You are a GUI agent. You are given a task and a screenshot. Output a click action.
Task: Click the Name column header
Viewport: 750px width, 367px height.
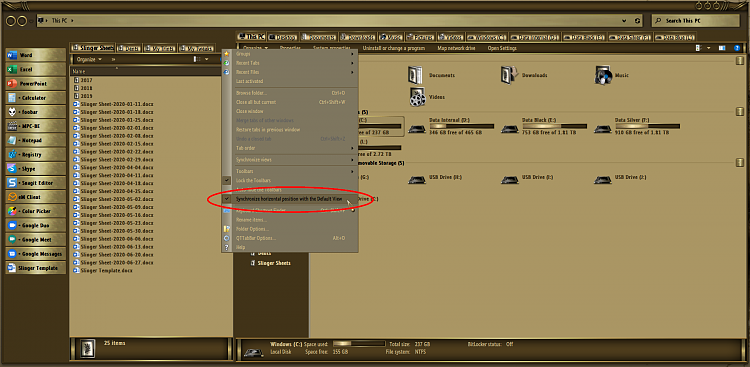point(145,71)
